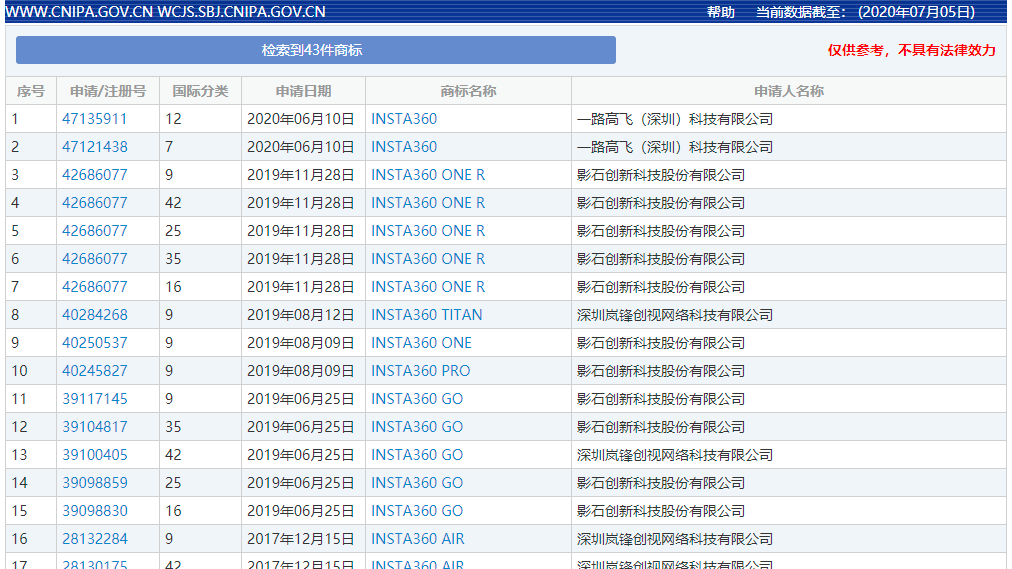Viewport: 1012px width, 569px height.
Task: Open INSTA360 GO trademark in row 14
Action: (417, 483)
